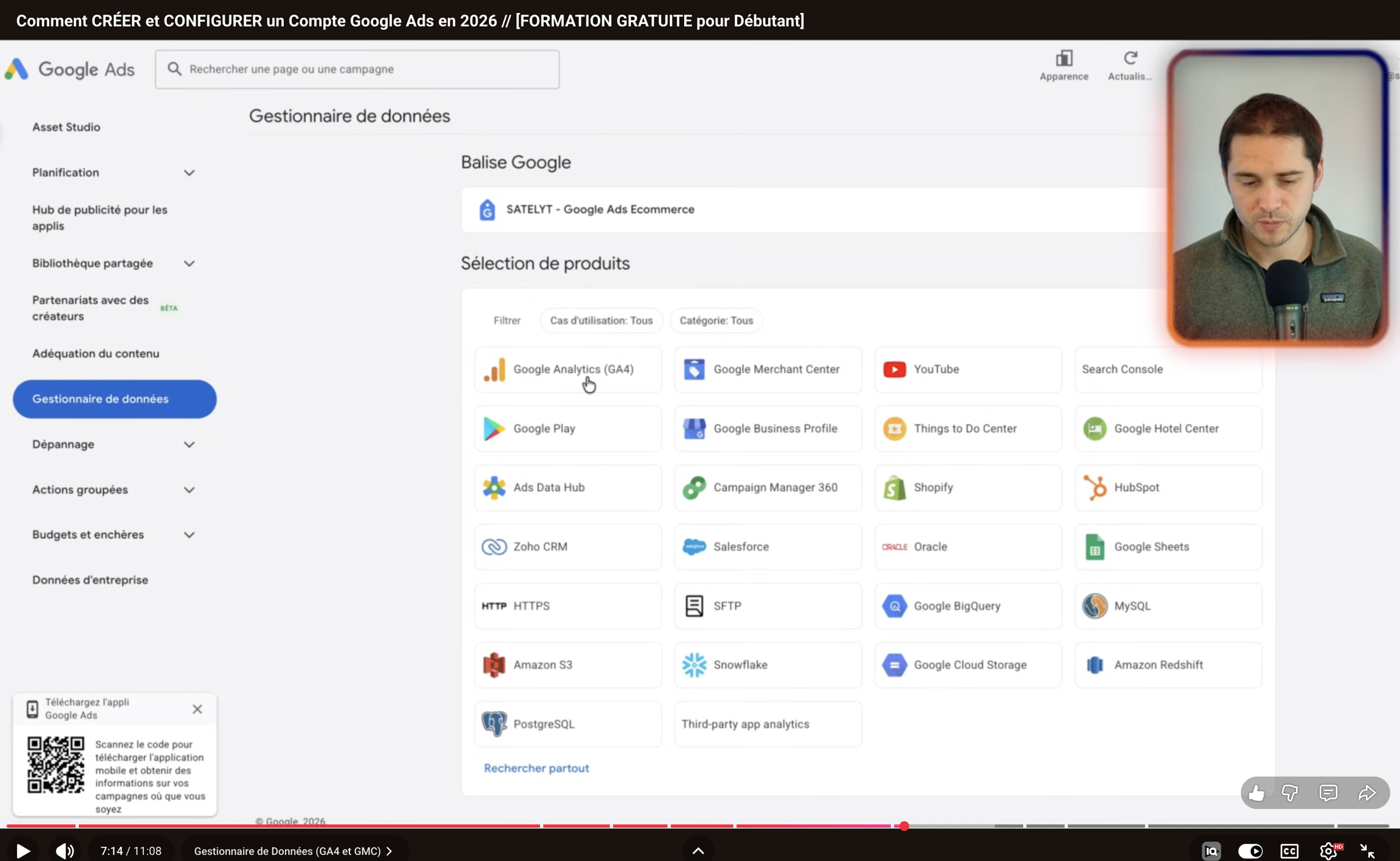Viewport: 1400px width, 861px height.
Task: Open Hub de publicité pour les applis
Action: (x=100, y=218)
